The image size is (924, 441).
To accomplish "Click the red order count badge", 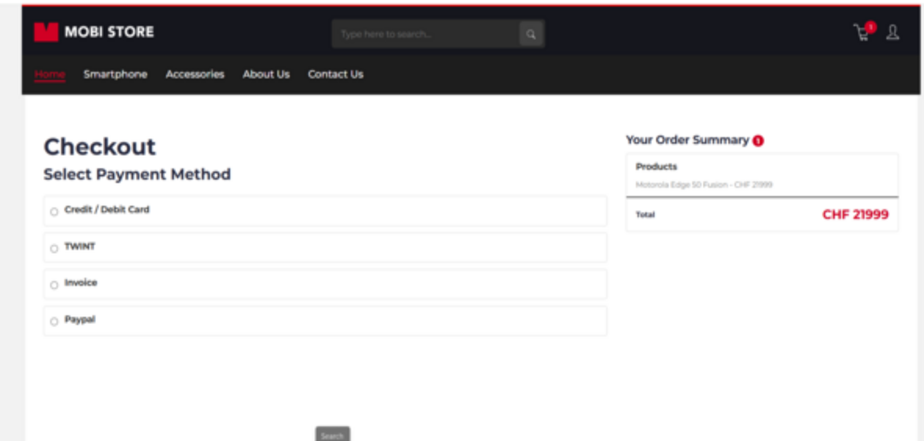I will pos(758,141).
